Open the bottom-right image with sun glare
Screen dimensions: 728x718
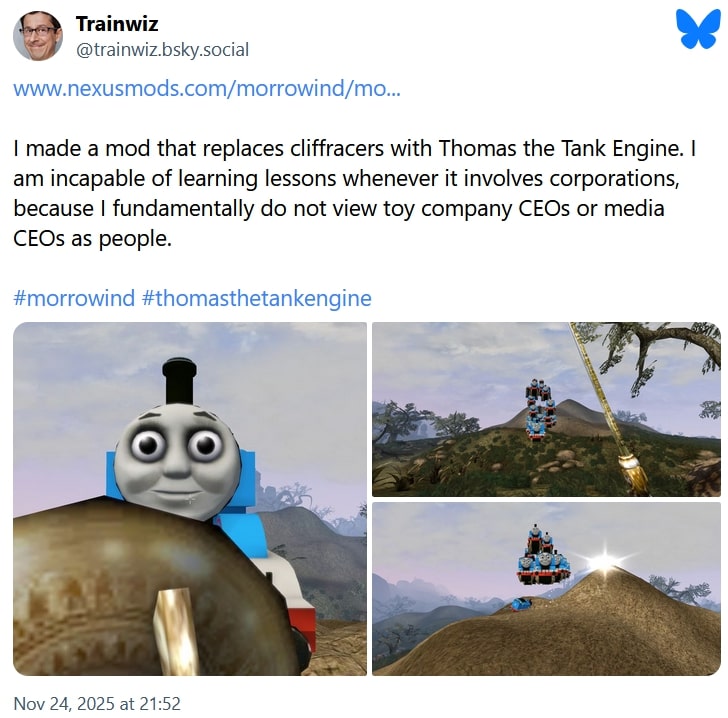pyautogui.click(x=546, y=589)
